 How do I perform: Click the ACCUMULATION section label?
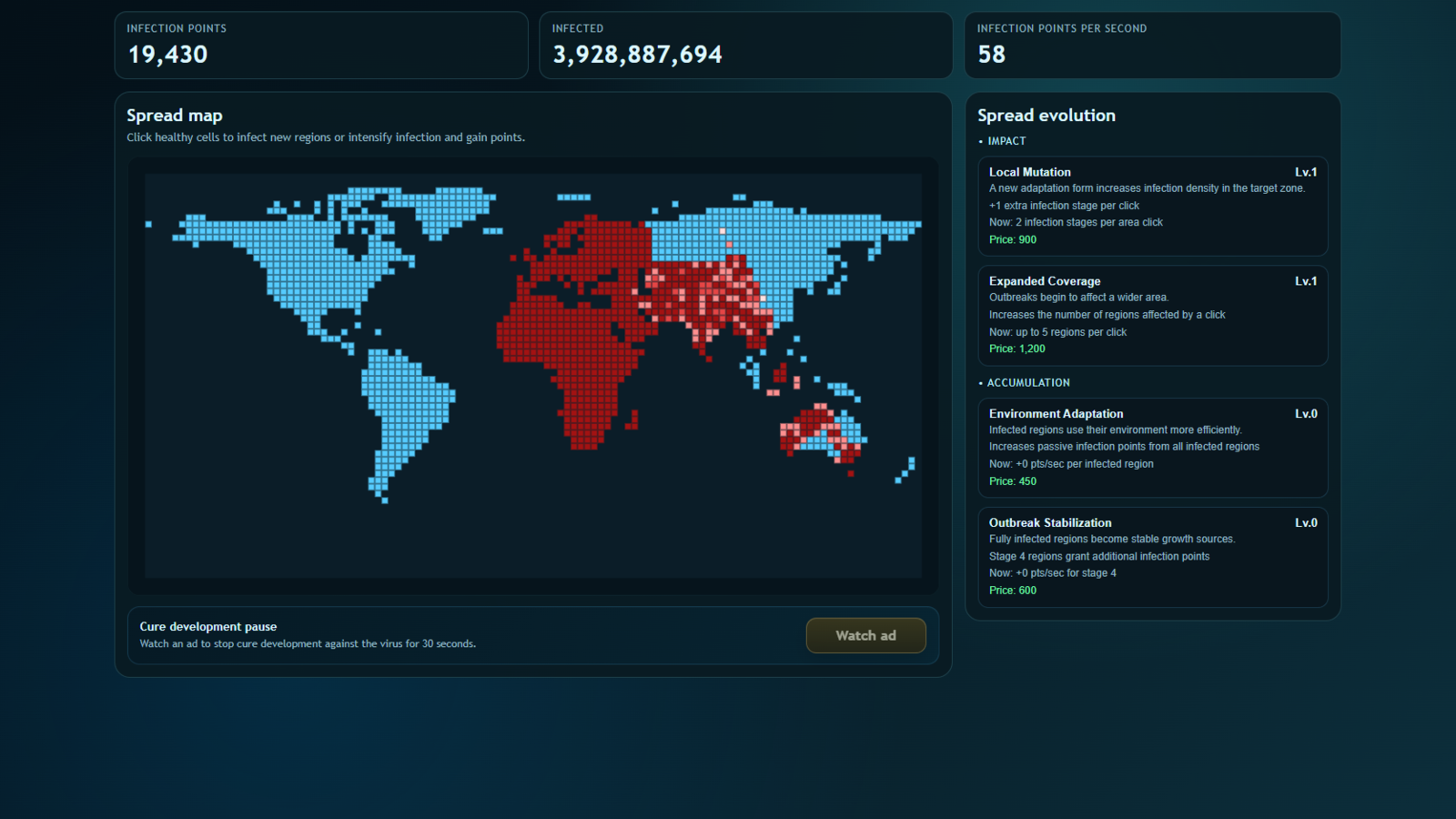[1028, 383]
